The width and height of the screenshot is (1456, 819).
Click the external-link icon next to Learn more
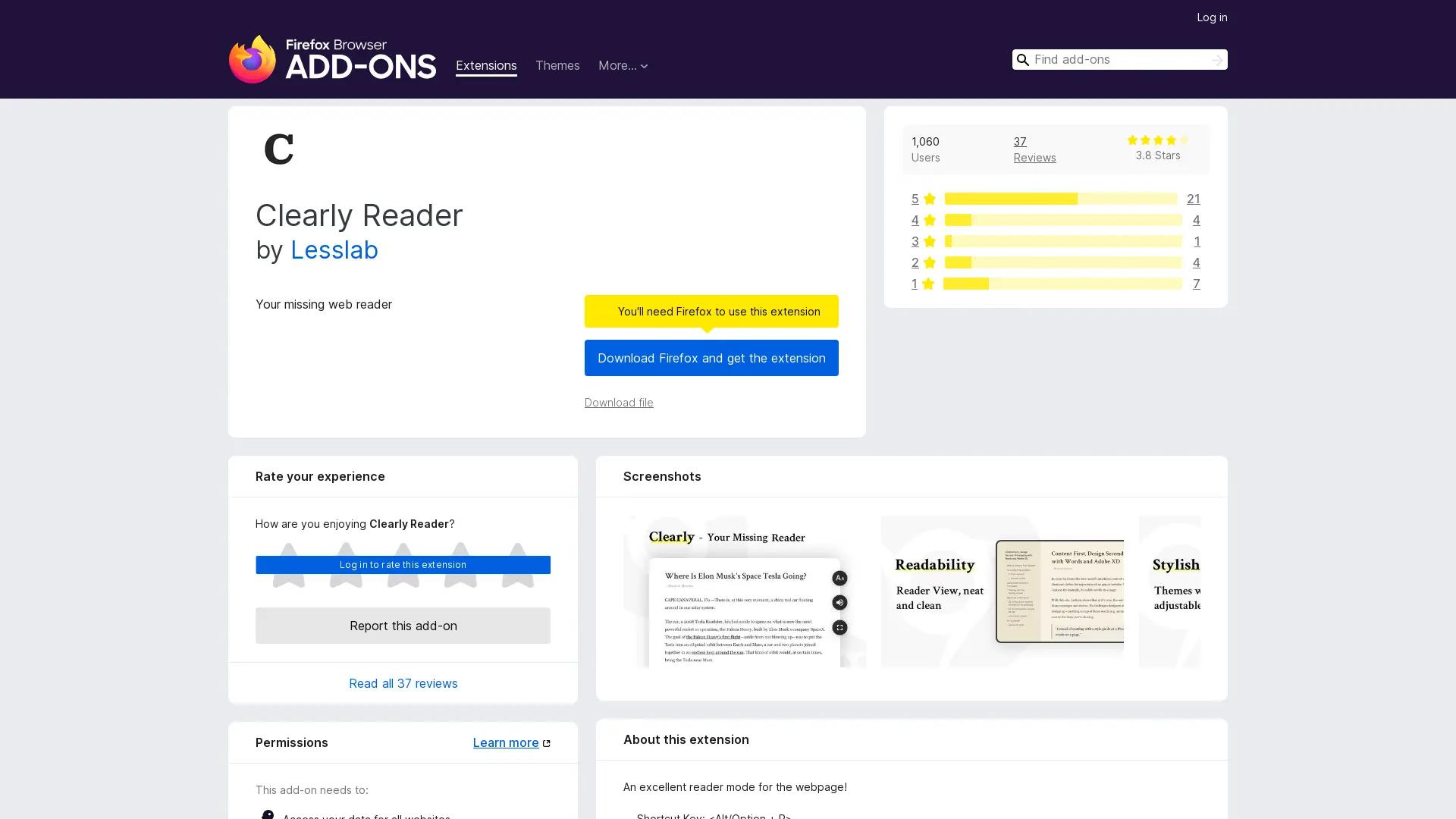[x=547, y=742]
